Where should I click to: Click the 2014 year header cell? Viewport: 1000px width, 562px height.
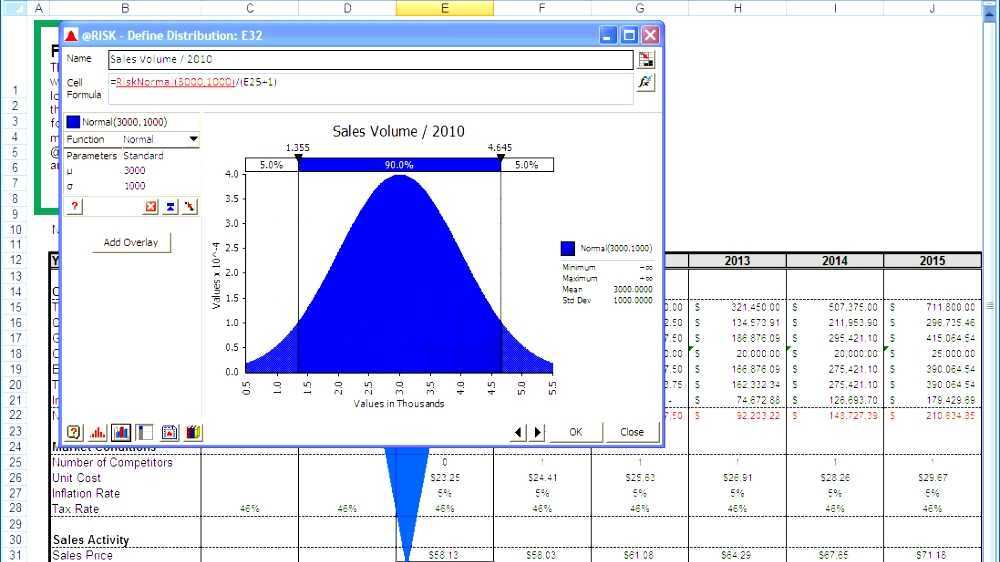835,261
